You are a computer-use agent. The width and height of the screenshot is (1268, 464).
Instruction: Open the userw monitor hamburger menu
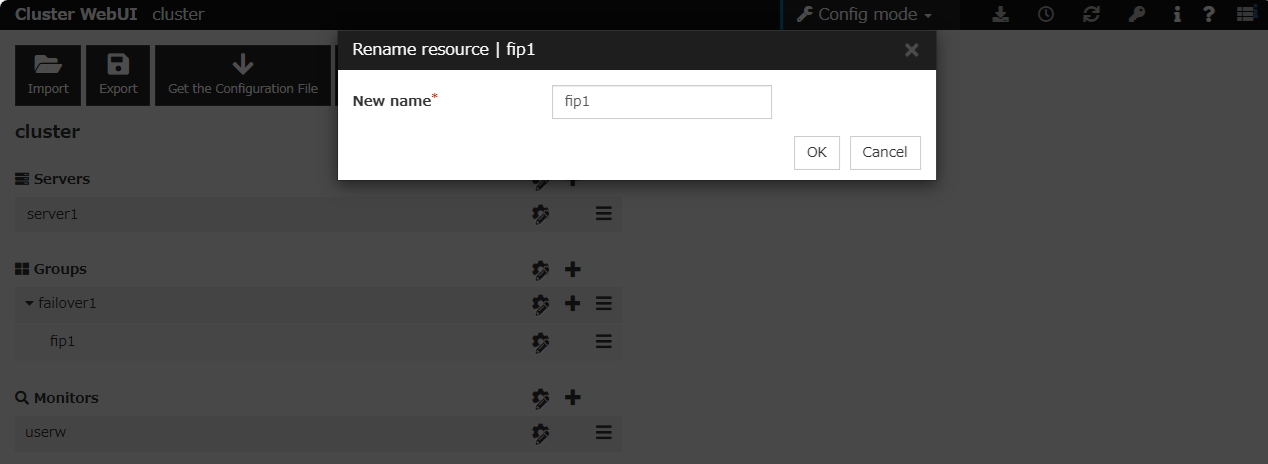point(603,433)
